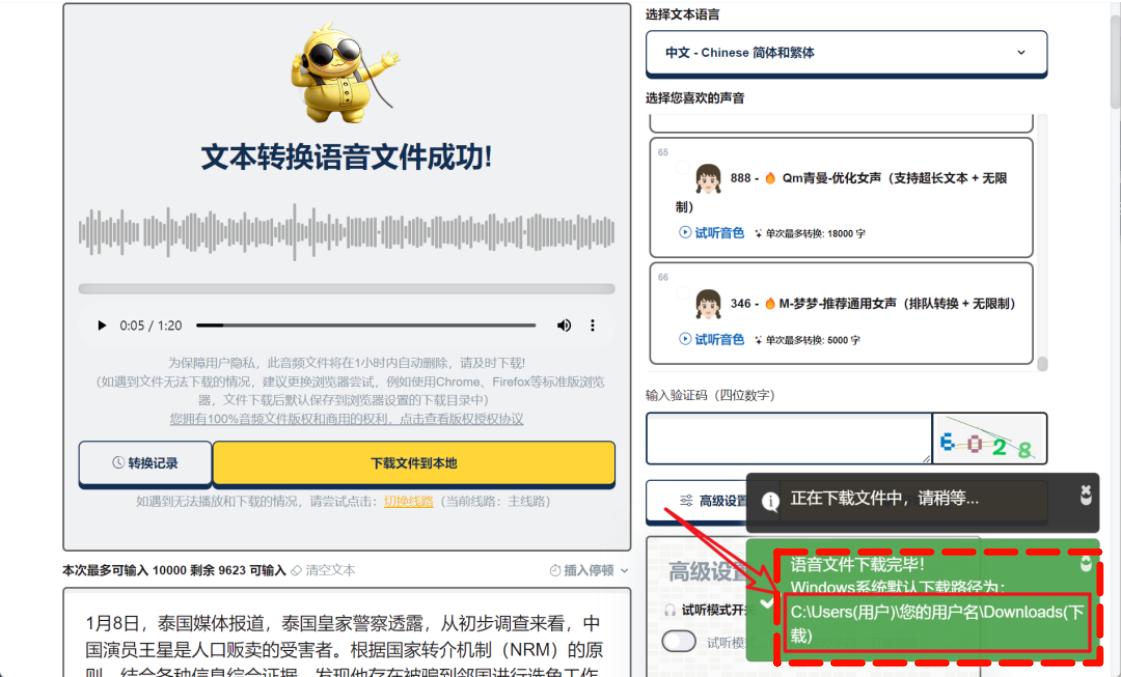Click the 下载文件到本地 yellow button
This screenshot has height=677, width=1121.
coord(414,463)
